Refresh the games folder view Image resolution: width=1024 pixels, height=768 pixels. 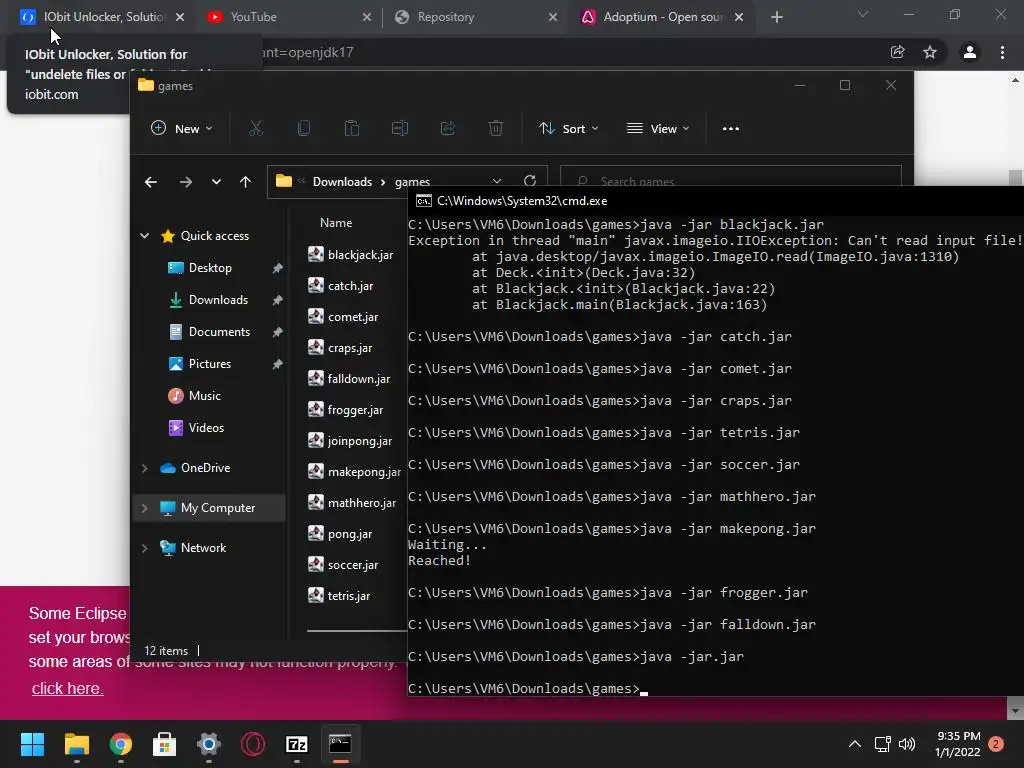pyautogui.click(x=530, y=181)
